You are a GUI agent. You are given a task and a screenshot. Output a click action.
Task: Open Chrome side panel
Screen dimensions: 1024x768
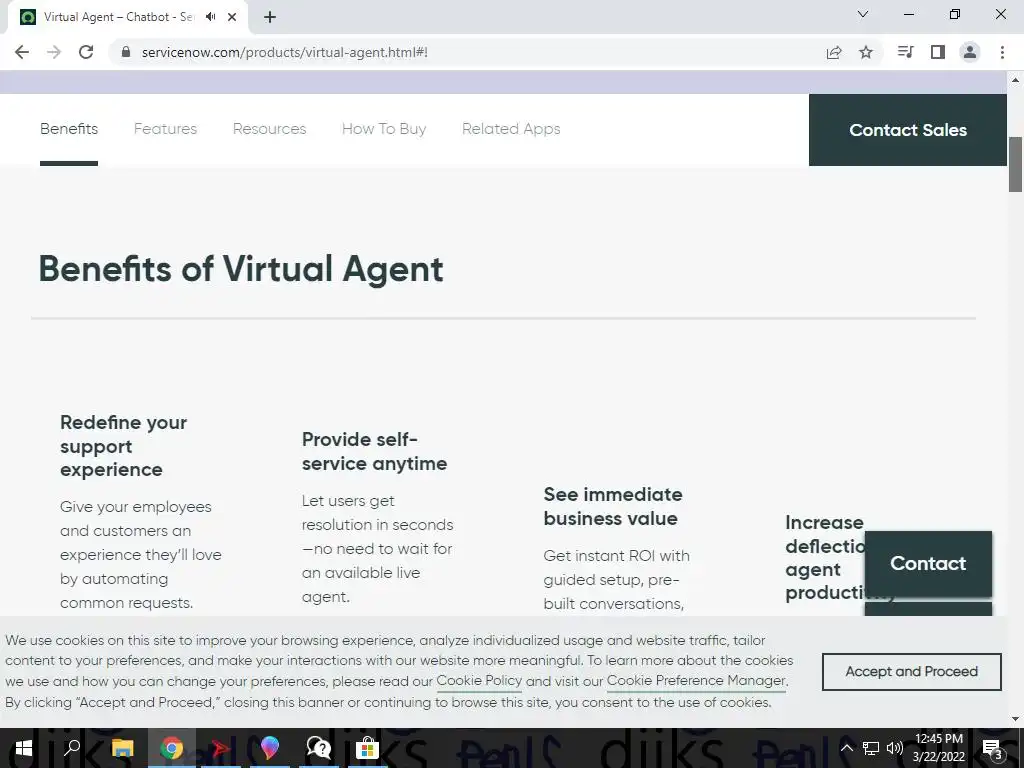pos(938,52)
